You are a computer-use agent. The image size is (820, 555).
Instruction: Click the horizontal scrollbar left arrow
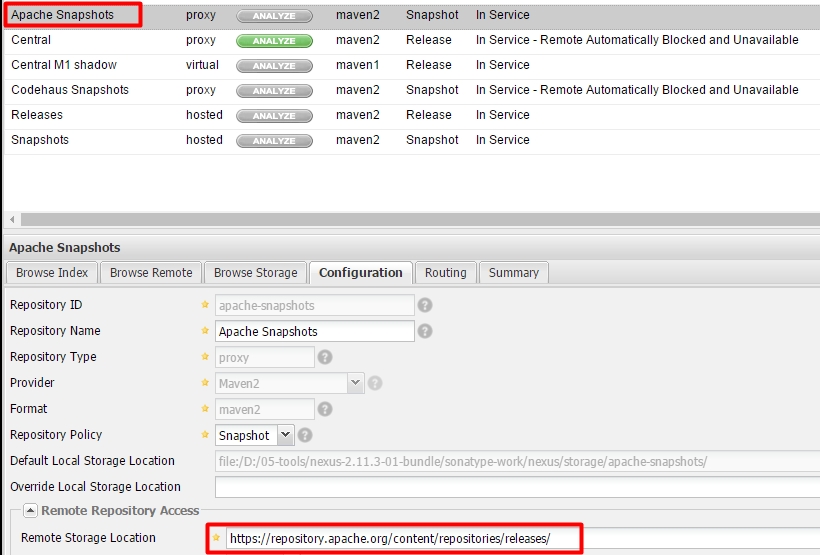point(12,219)
